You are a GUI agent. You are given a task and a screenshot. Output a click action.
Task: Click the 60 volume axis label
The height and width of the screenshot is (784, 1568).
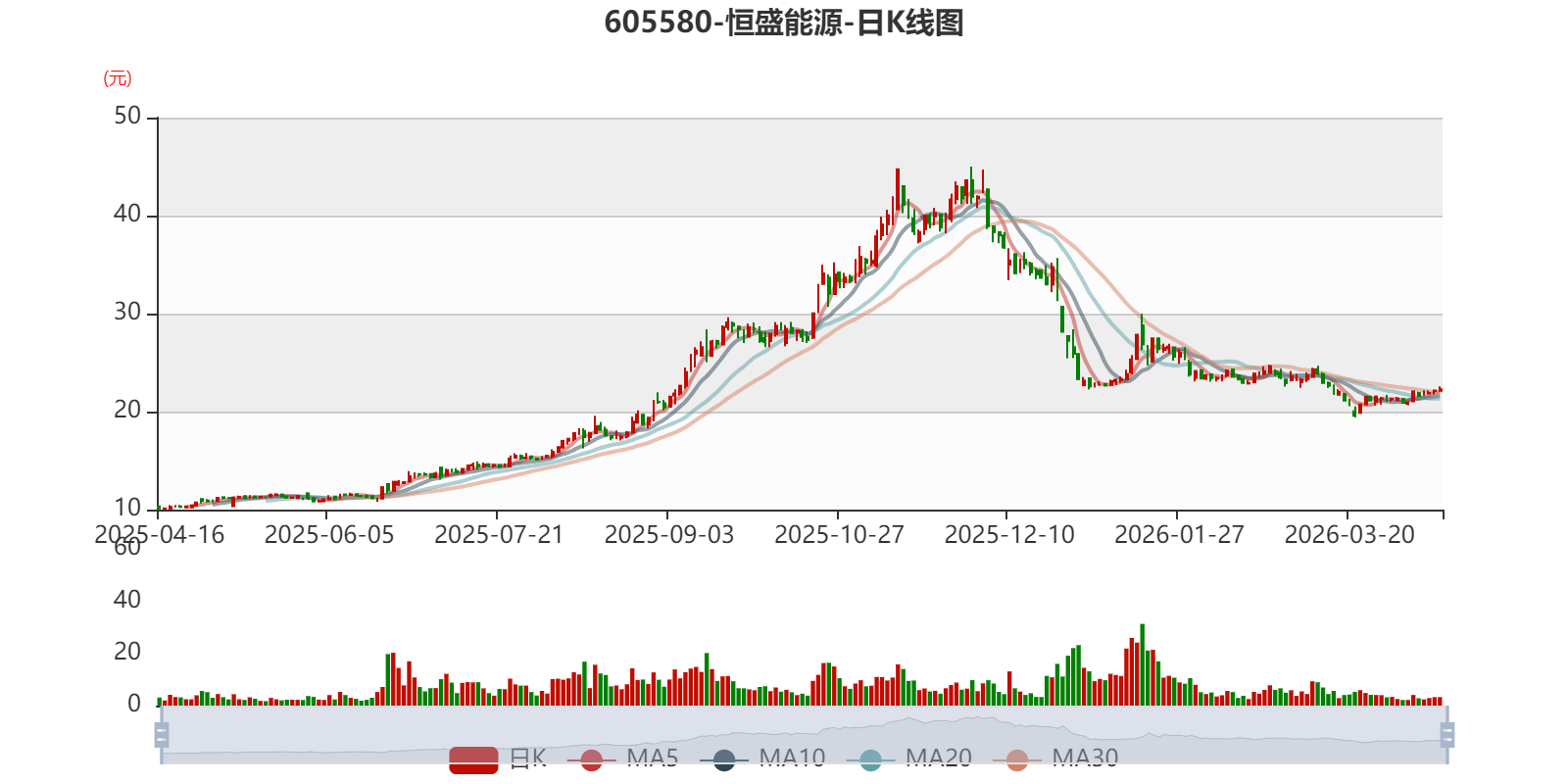click(127, 548)
